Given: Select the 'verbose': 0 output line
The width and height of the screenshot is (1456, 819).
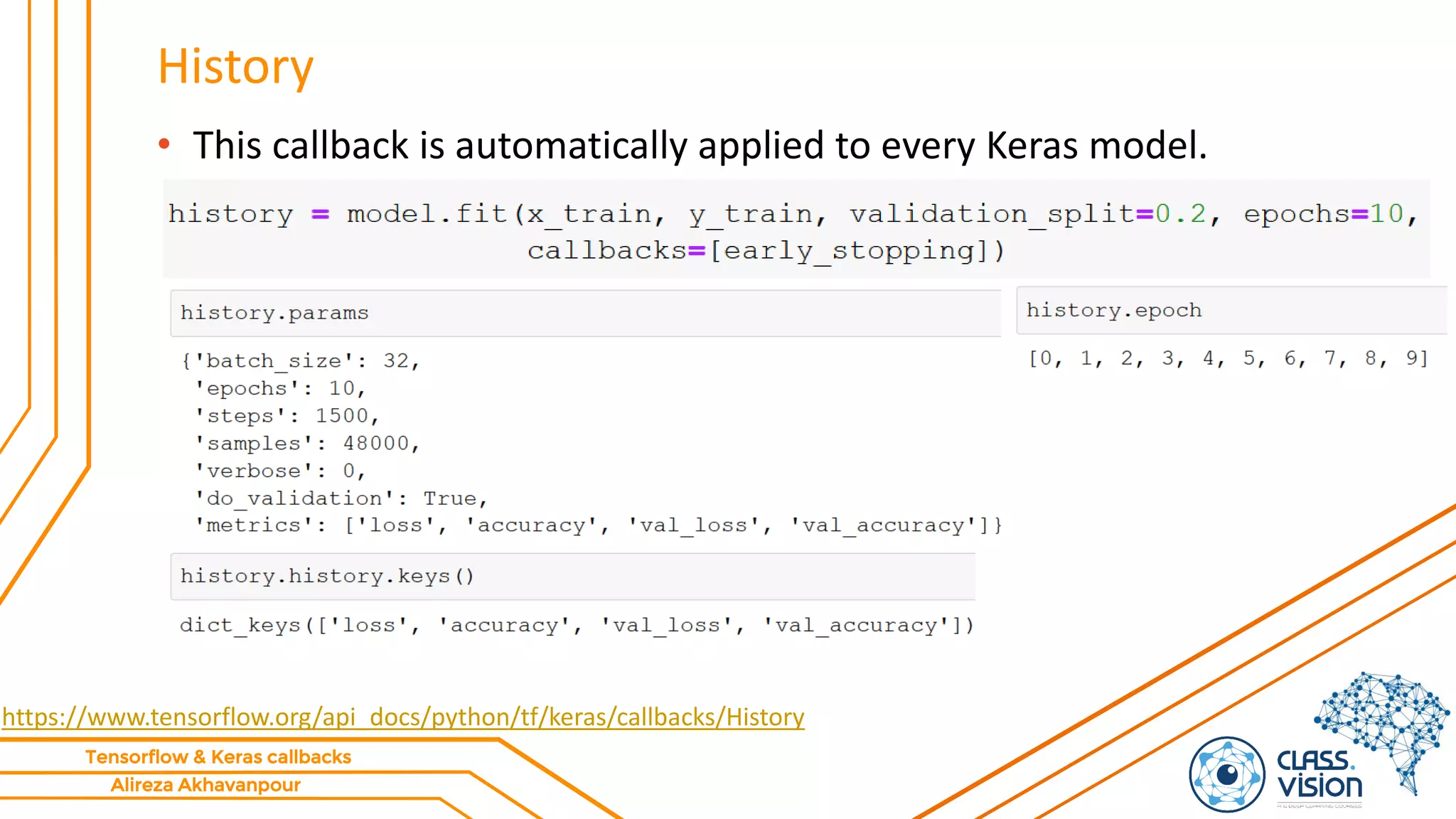Looking at the screenshot, I should click(x=280, y=471).
